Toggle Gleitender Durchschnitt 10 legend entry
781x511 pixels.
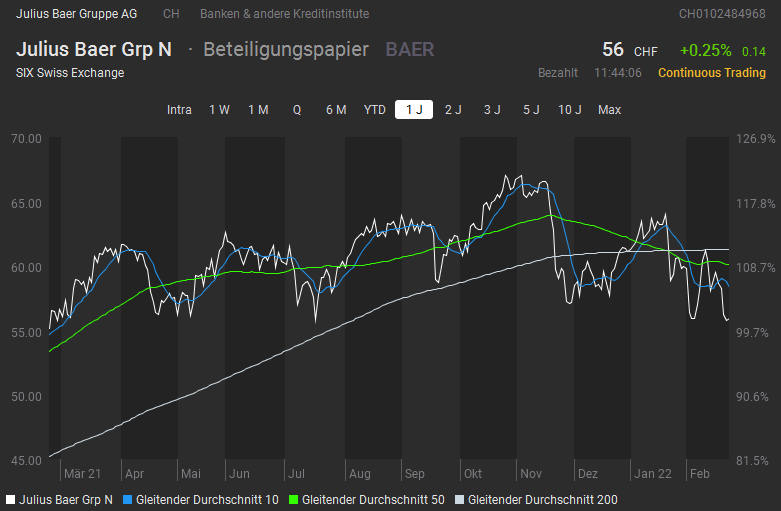pos(200,498)
